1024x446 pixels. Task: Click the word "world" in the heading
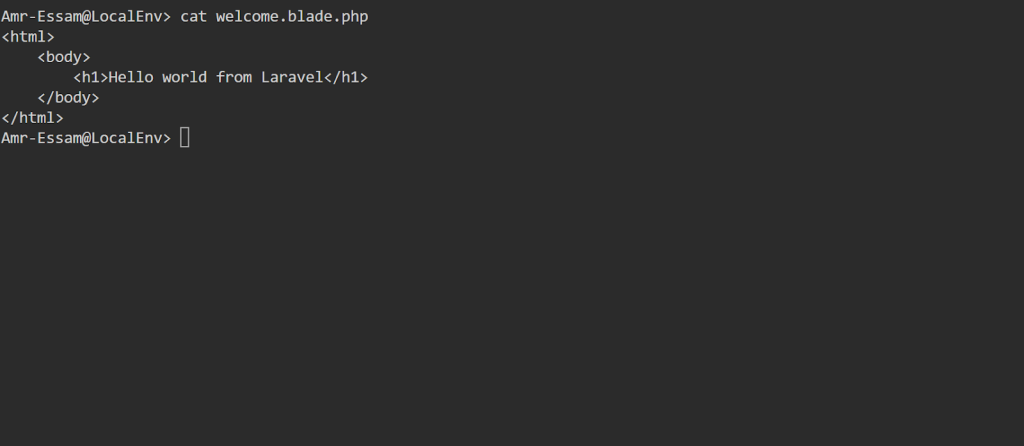pos(184,78)
